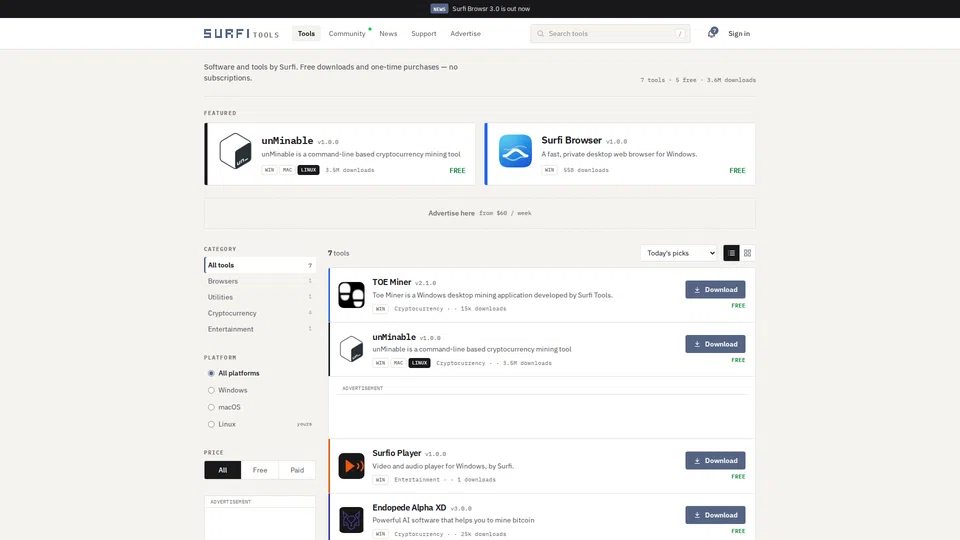Open the Advertise nav item

coord(465,34)
